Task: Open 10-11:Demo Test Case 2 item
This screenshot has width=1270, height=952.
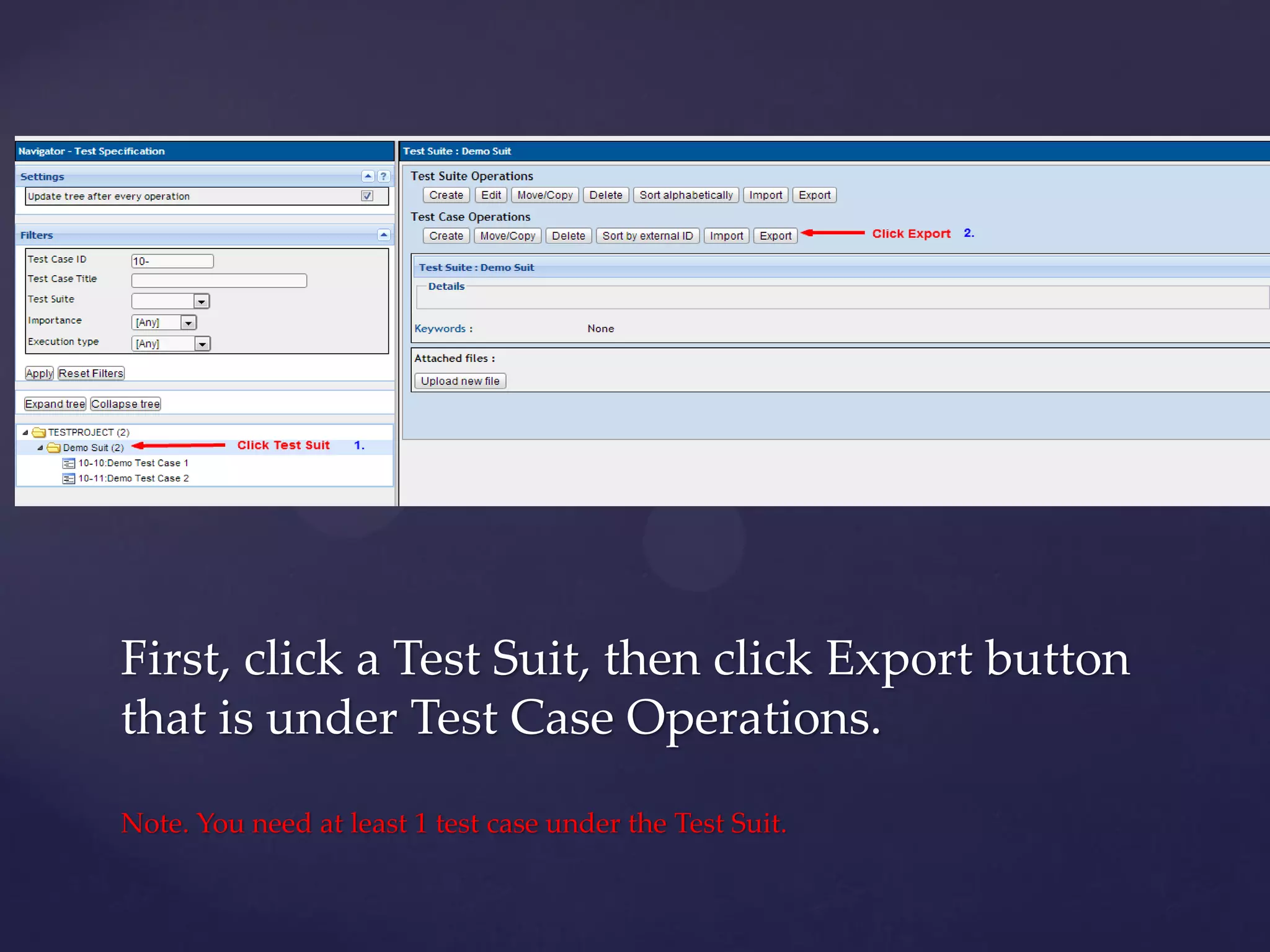Action: (x=133, y=478)
